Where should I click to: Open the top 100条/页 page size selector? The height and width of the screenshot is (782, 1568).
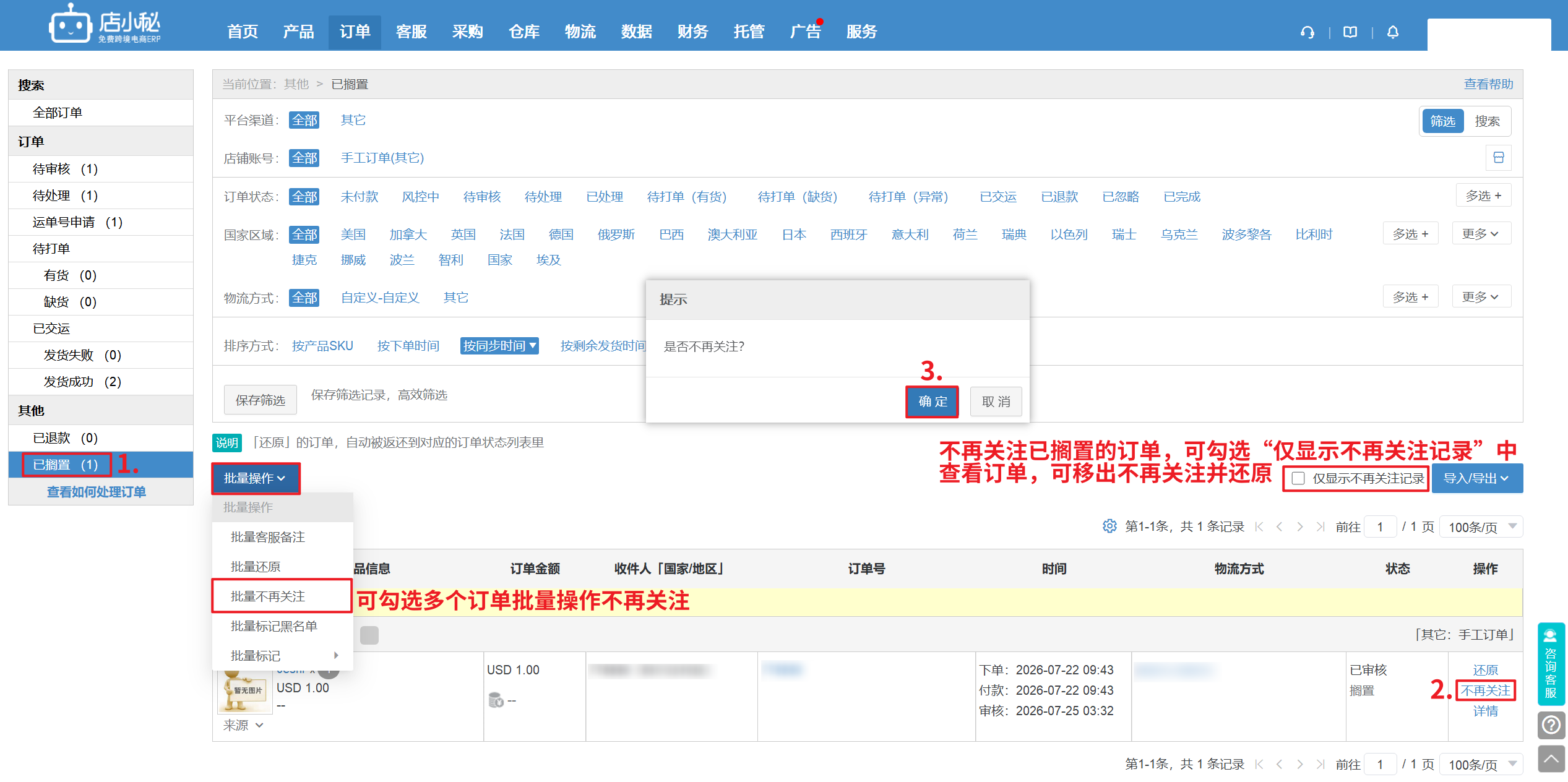(x=1481, y=526)
